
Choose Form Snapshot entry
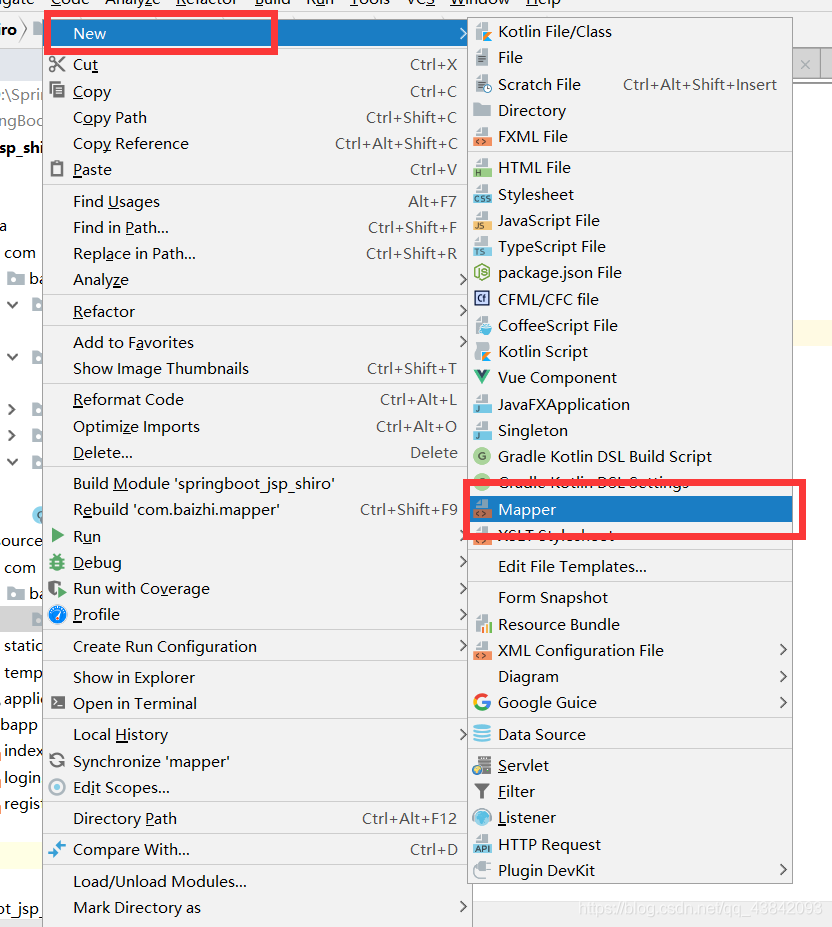(x=631, y=598)
